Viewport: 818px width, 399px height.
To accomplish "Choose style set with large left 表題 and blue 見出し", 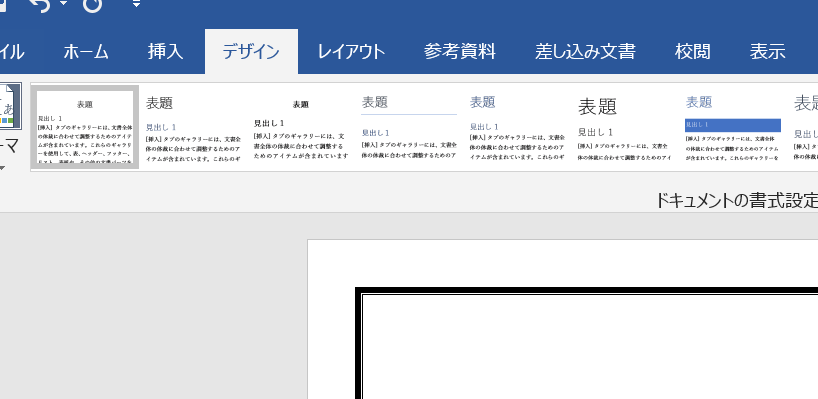I will pyautogui.click(x=193, y=127).
